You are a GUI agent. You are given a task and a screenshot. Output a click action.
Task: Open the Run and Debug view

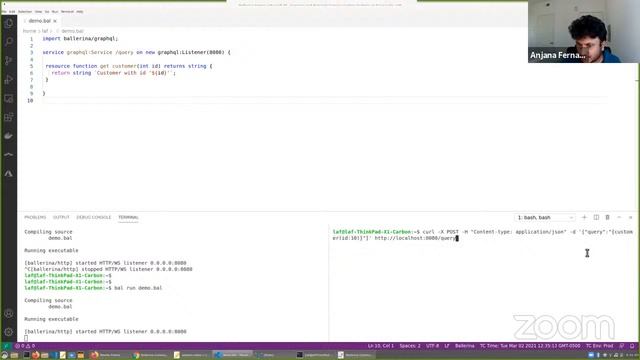coord(9,79)
